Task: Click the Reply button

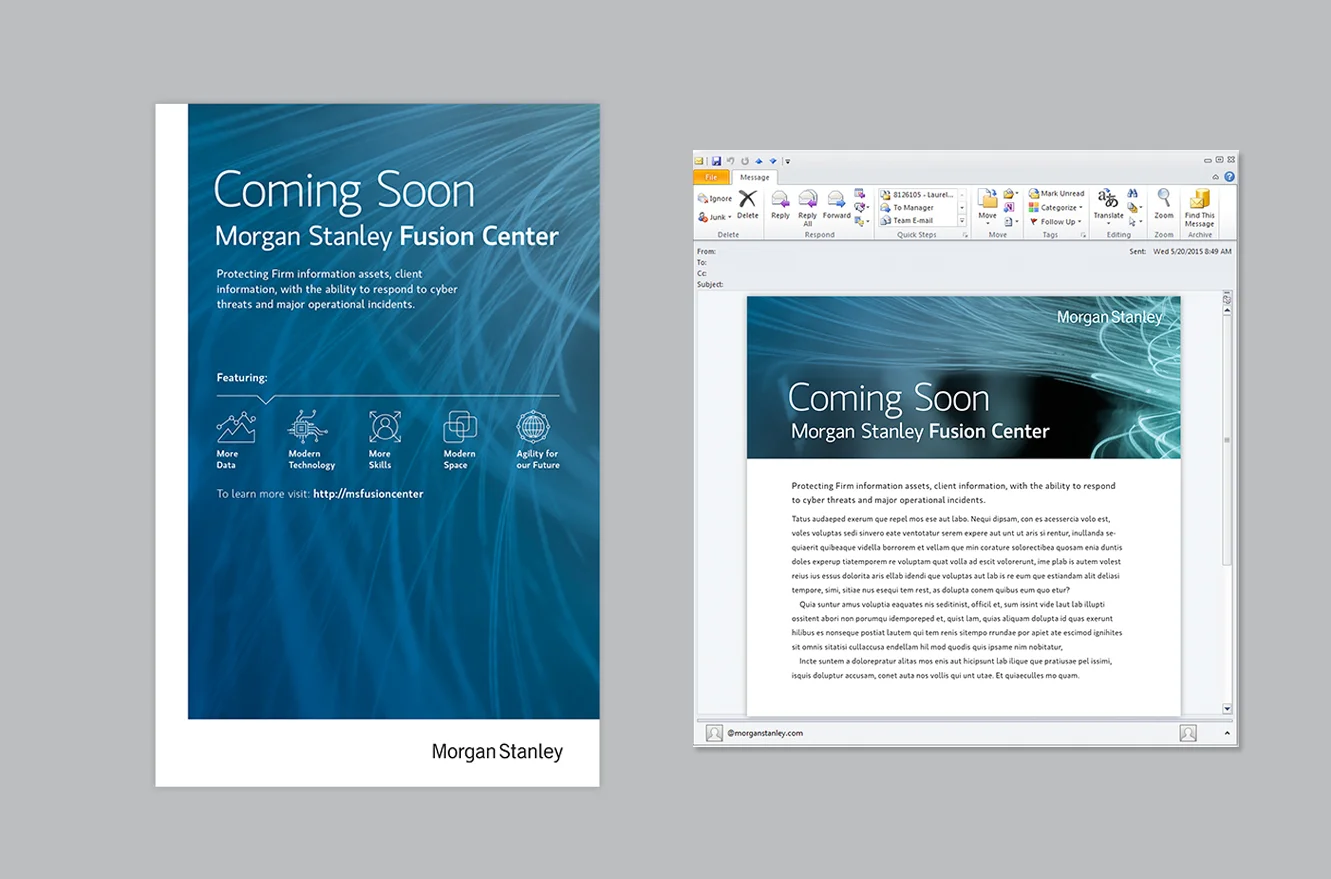Action: point(780,205)
